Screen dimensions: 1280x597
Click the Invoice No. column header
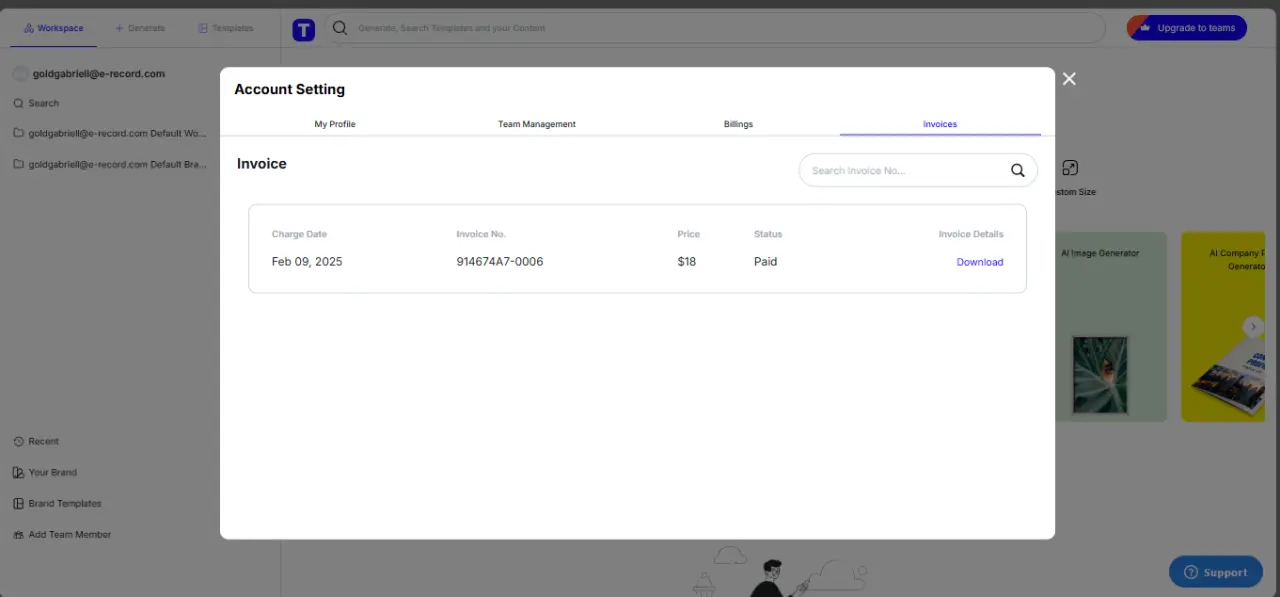click(481, 234)
